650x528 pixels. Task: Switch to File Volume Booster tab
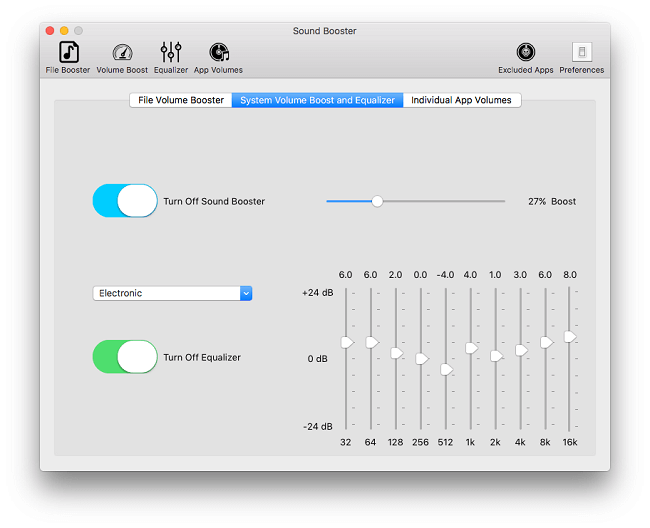click(x=181, y=100)
